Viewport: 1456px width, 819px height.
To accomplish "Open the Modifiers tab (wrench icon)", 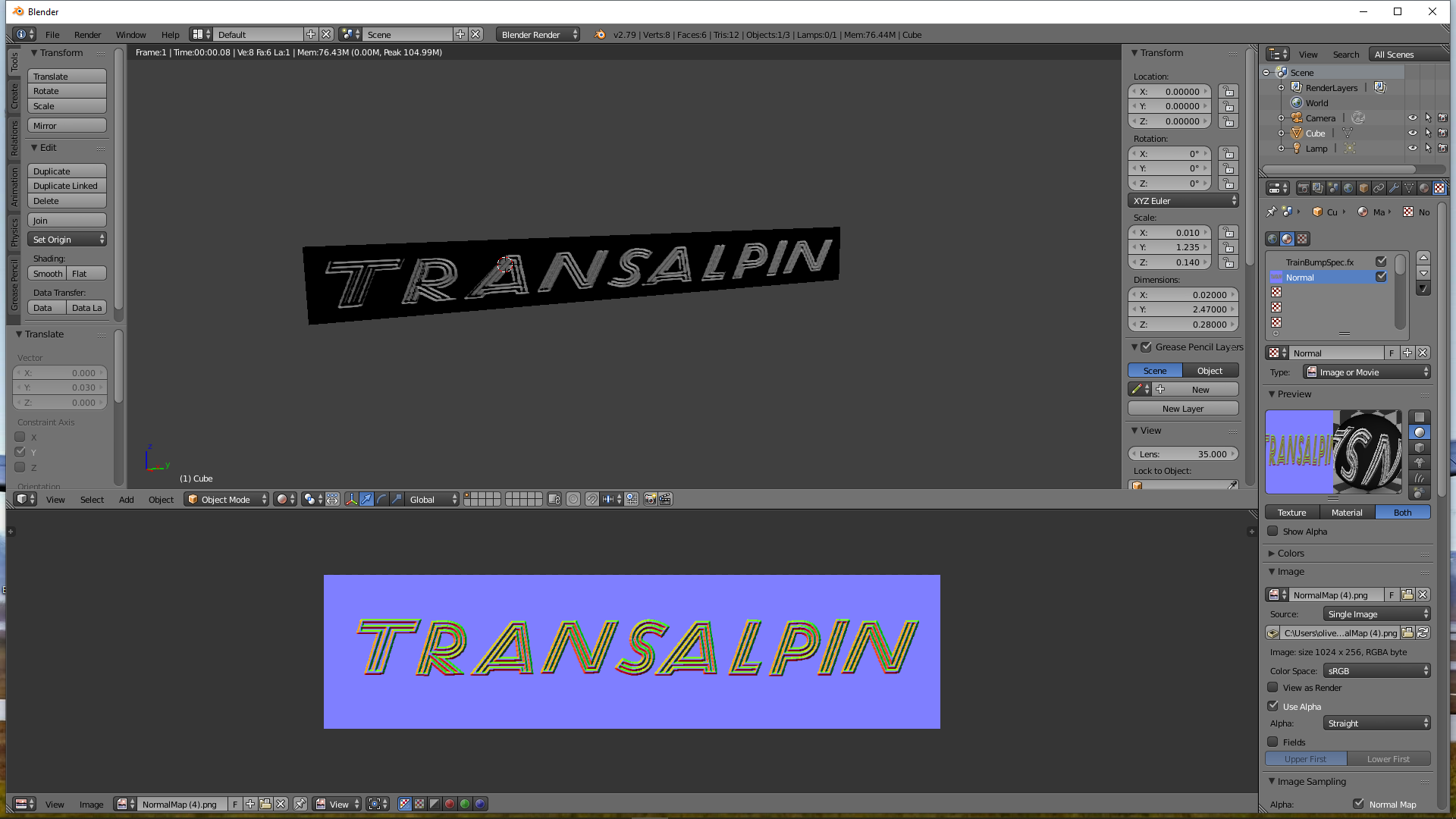I will [1394, 188].
